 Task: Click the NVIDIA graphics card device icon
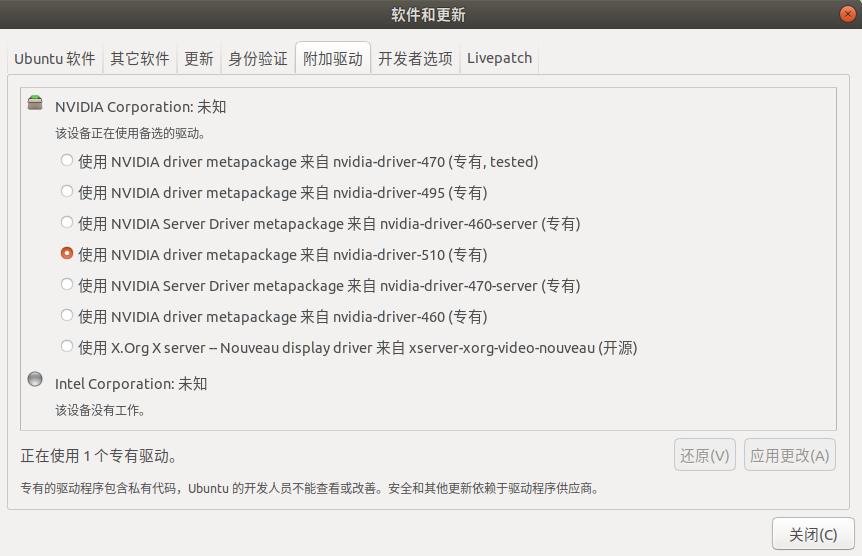(35, 102)
